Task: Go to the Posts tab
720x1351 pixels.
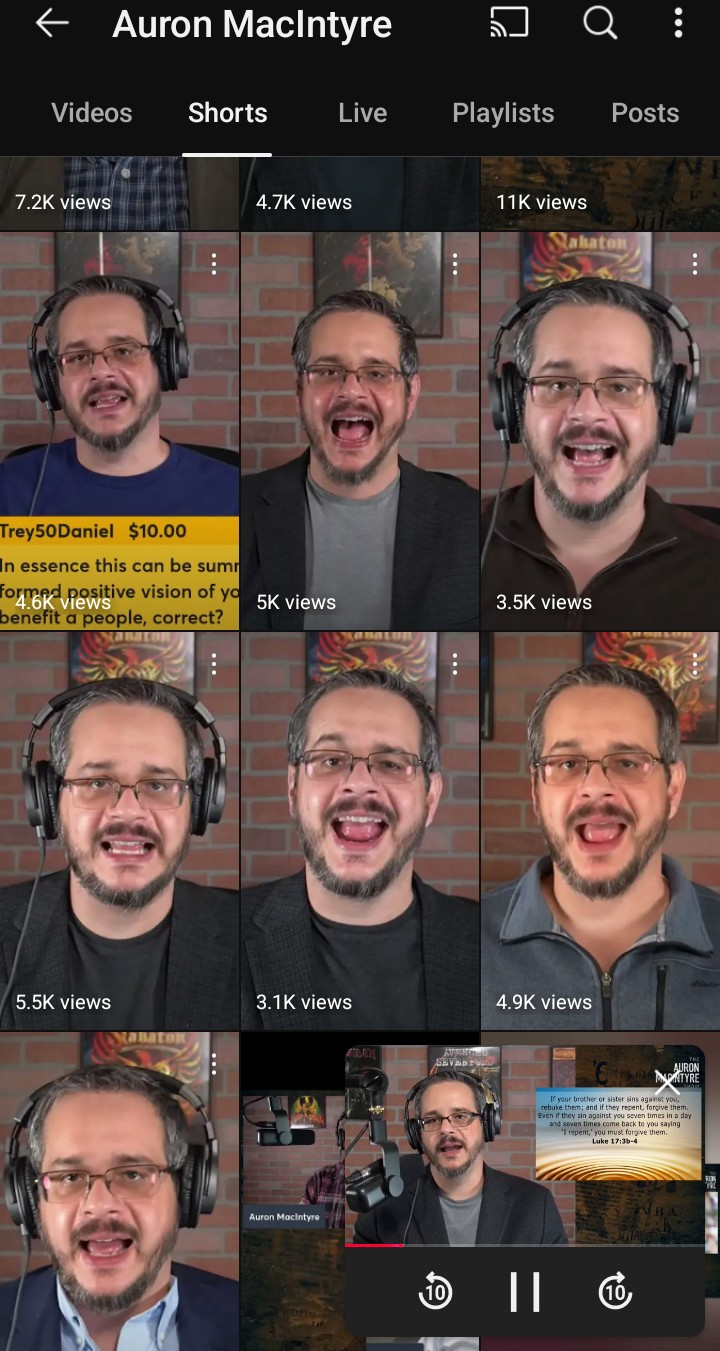Action: pyautogui.click(x=645, y=113)
